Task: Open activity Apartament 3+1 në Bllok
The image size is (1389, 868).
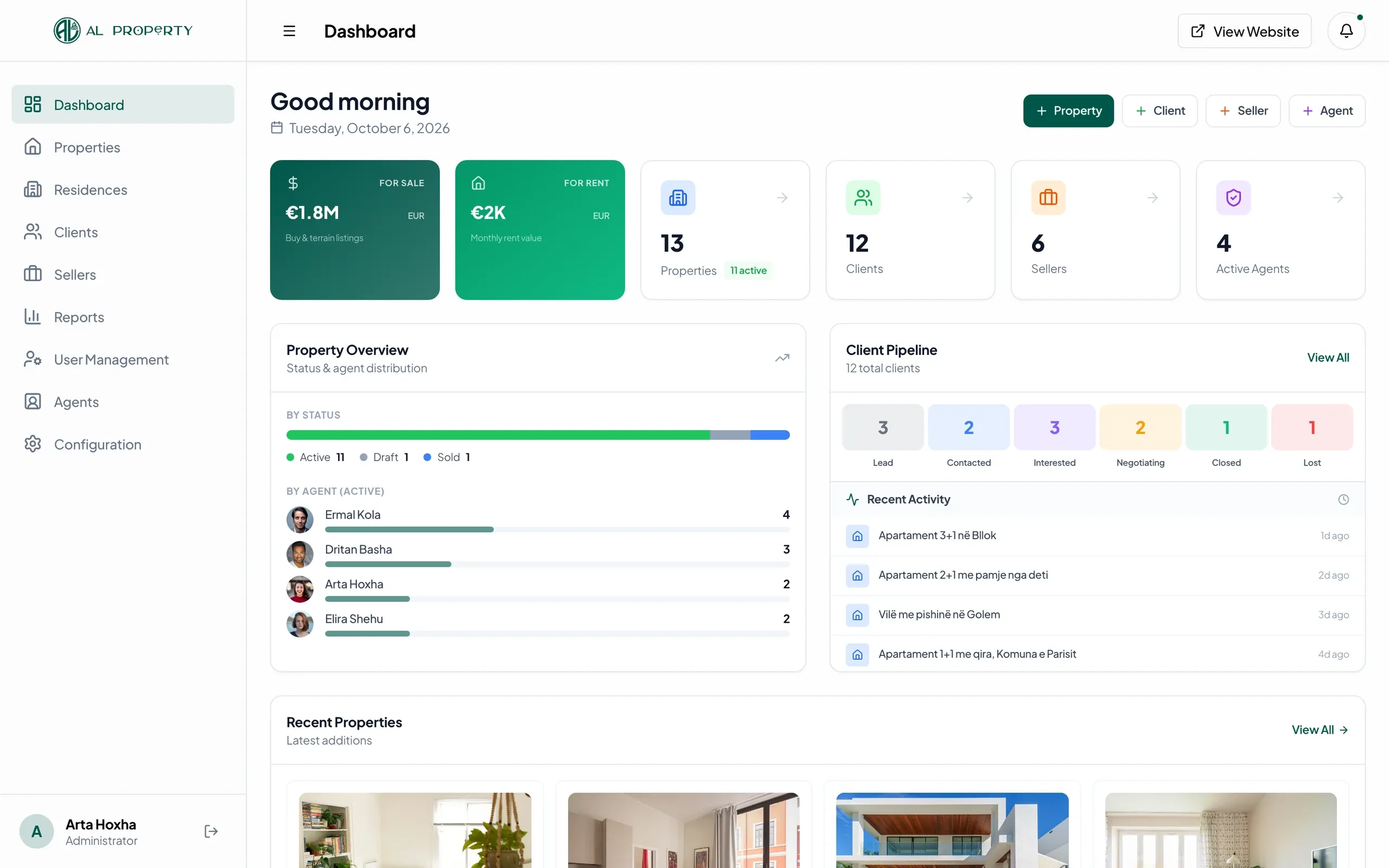Action: coord(1097,535)
